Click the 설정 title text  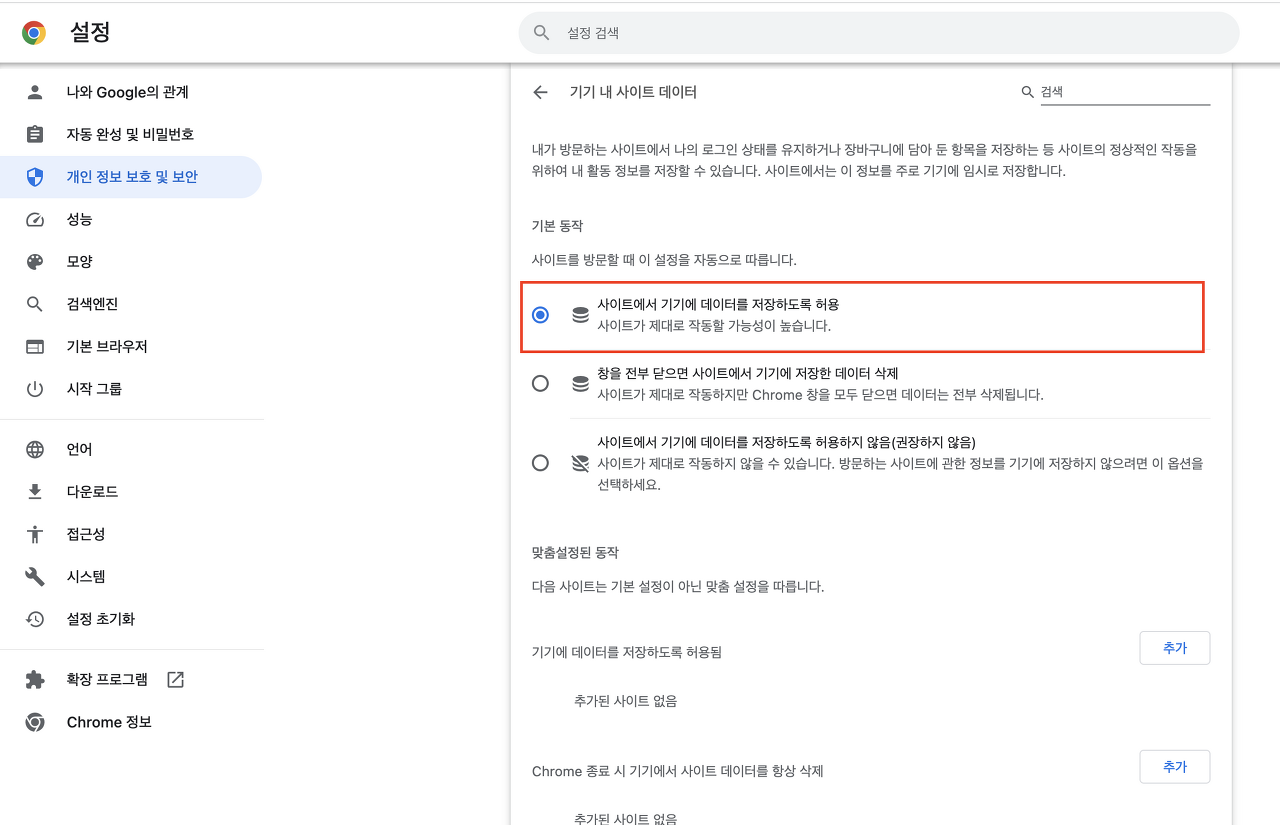pos(90,33)
